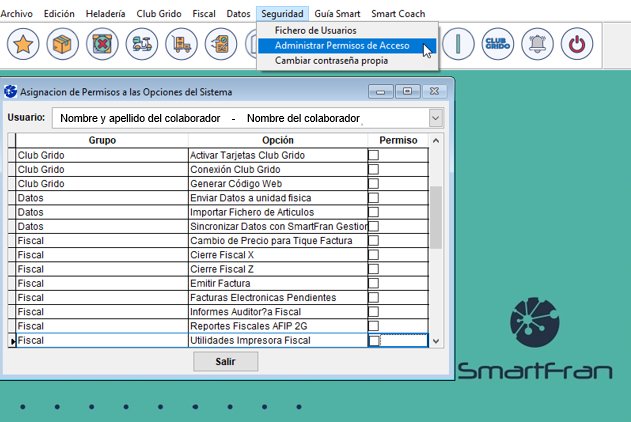The width and height of the screenshot is (631, 422).
Task: Enable permission for Activar Tarjetas Club Grido
Action: click(x=374, y=156)
